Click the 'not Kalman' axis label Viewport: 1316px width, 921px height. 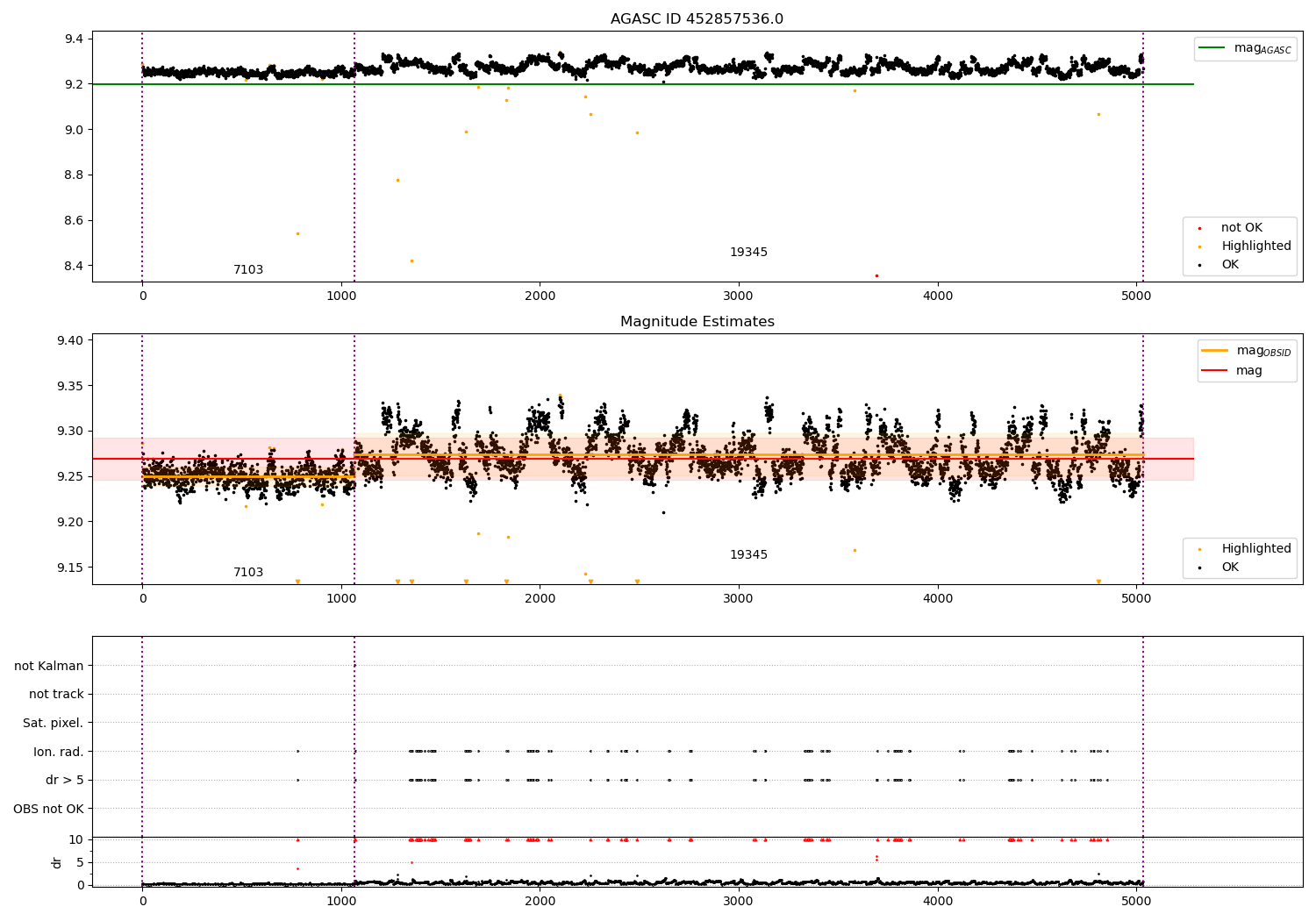pos(49,666)
